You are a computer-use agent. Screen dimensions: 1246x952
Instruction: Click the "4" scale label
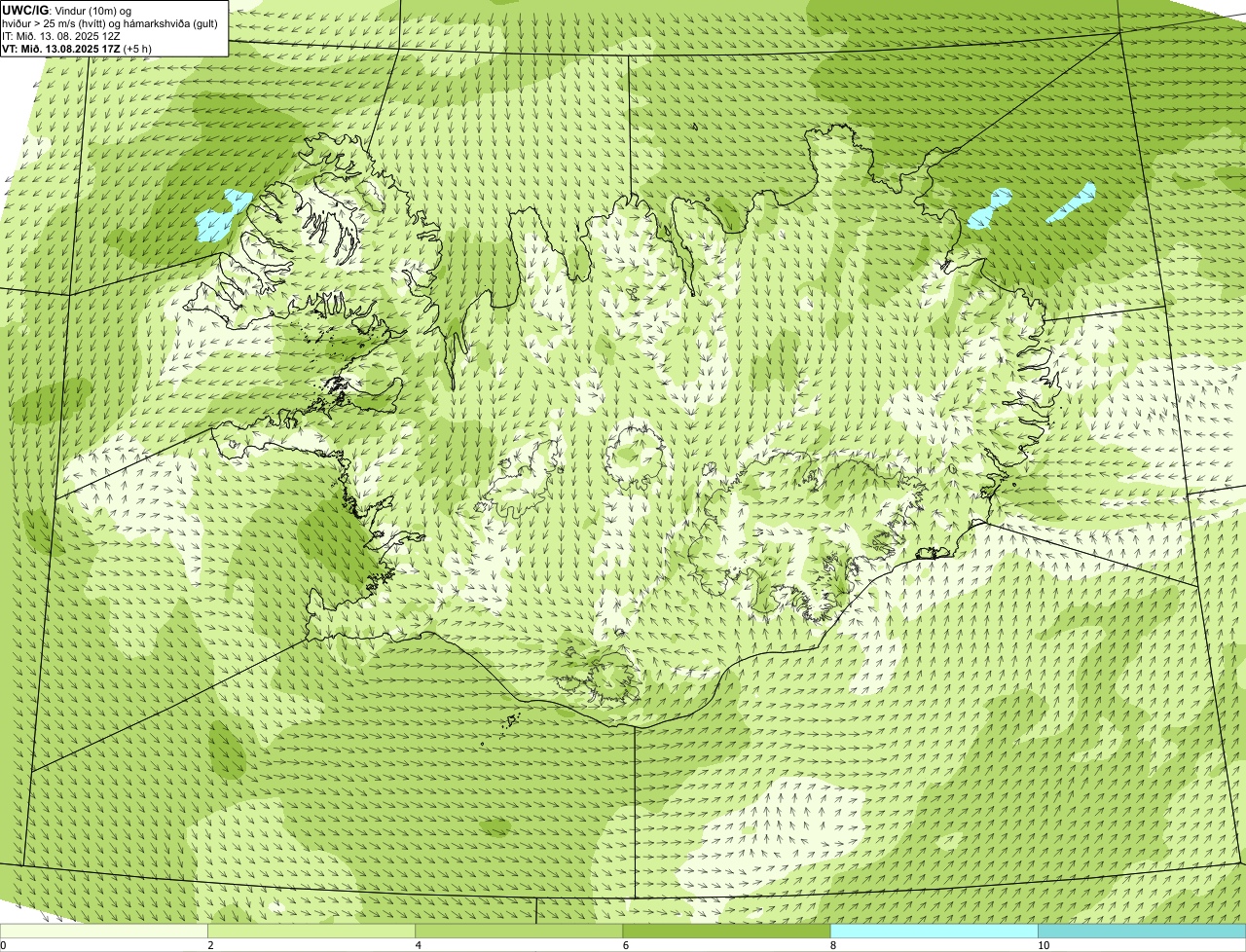419,945
